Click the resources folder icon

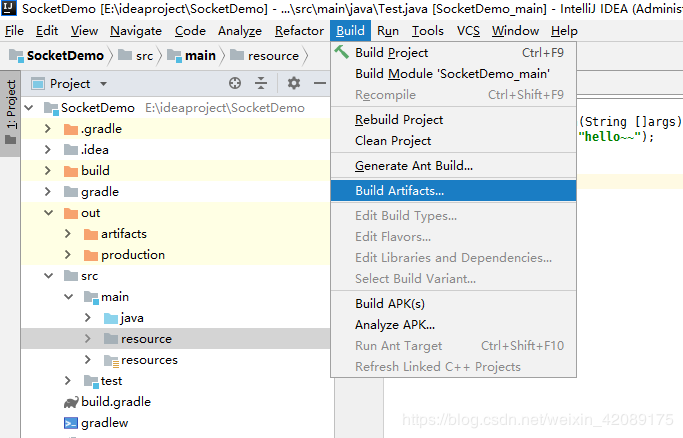pyautogui.click(x=111, y=361)
